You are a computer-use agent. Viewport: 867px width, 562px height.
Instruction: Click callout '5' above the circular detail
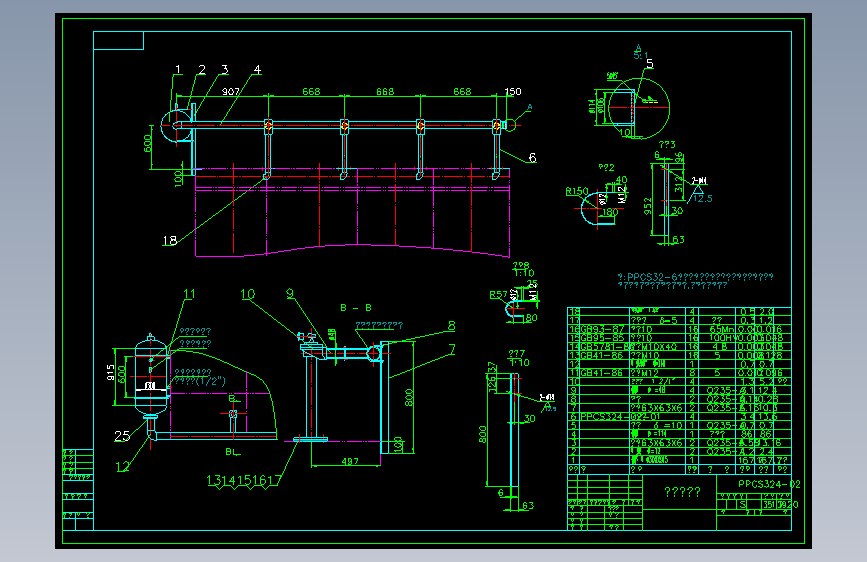(x=649, y=64)
